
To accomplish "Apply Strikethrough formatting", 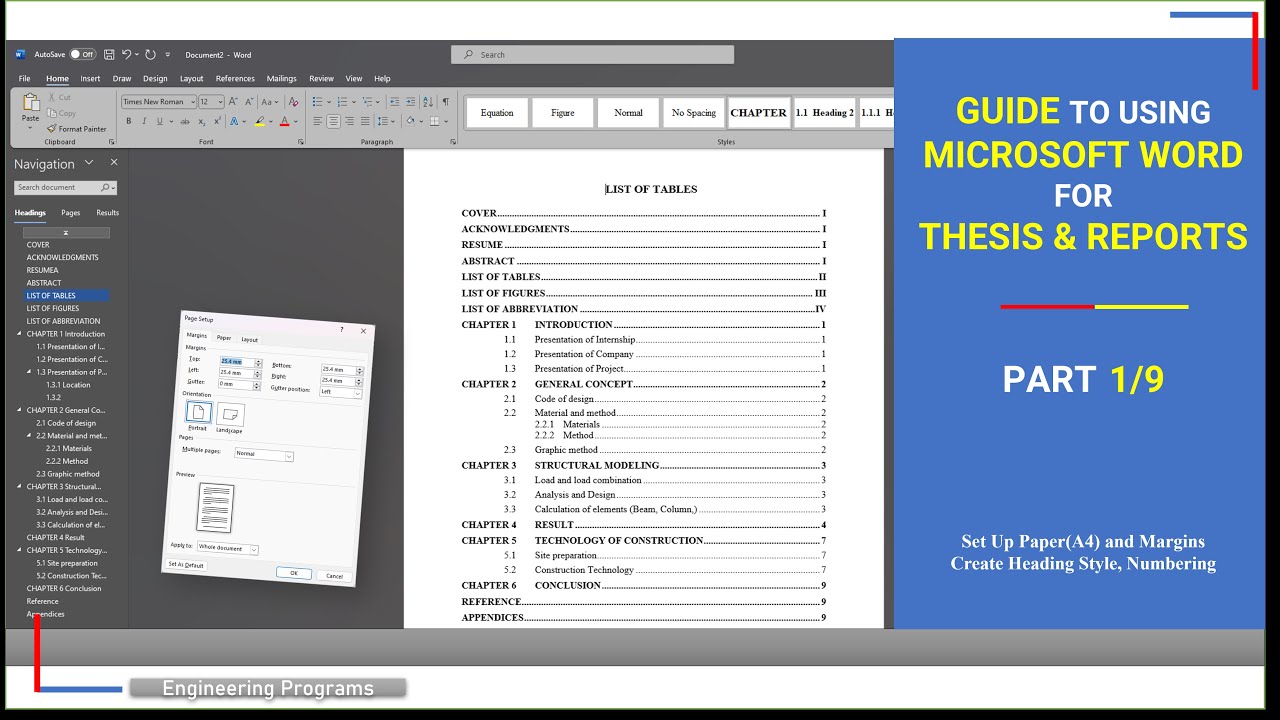I will 185,121.
